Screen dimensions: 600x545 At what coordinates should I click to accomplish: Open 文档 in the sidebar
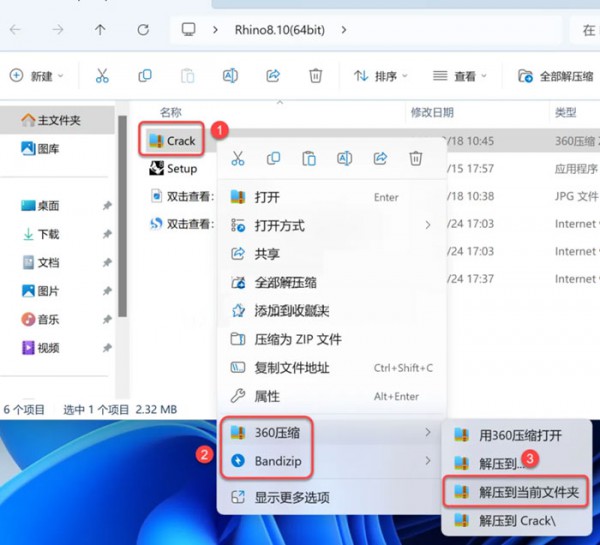[x=40, y=263]
